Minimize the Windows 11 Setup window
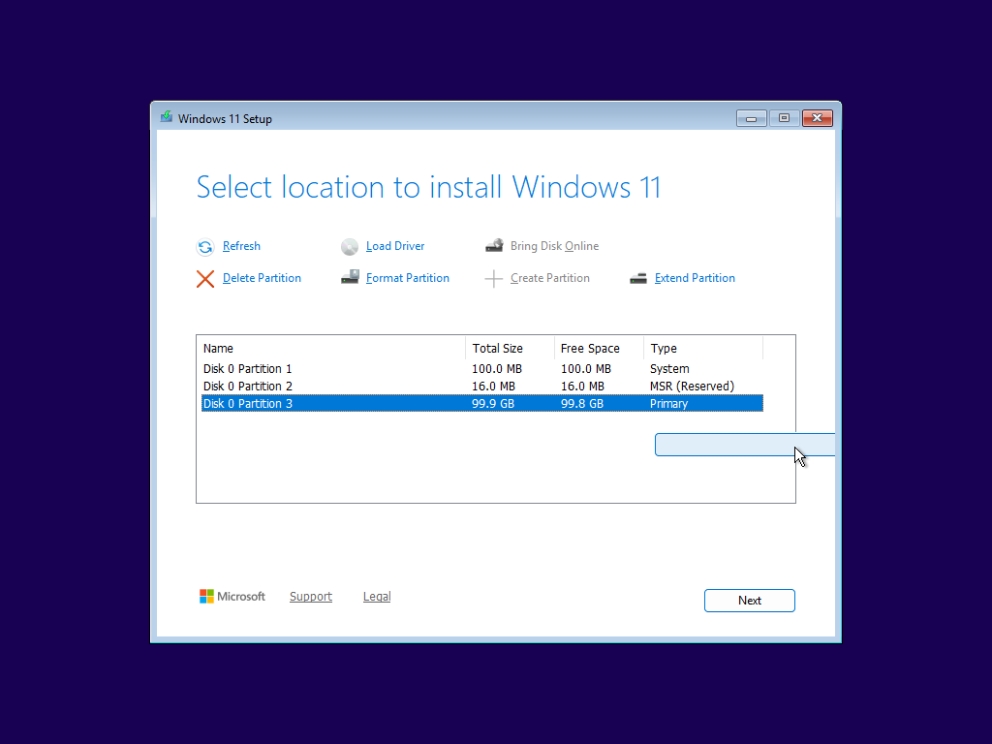This screenshot has height=744, width=992. pyautogui.click(x=751, y=118)
